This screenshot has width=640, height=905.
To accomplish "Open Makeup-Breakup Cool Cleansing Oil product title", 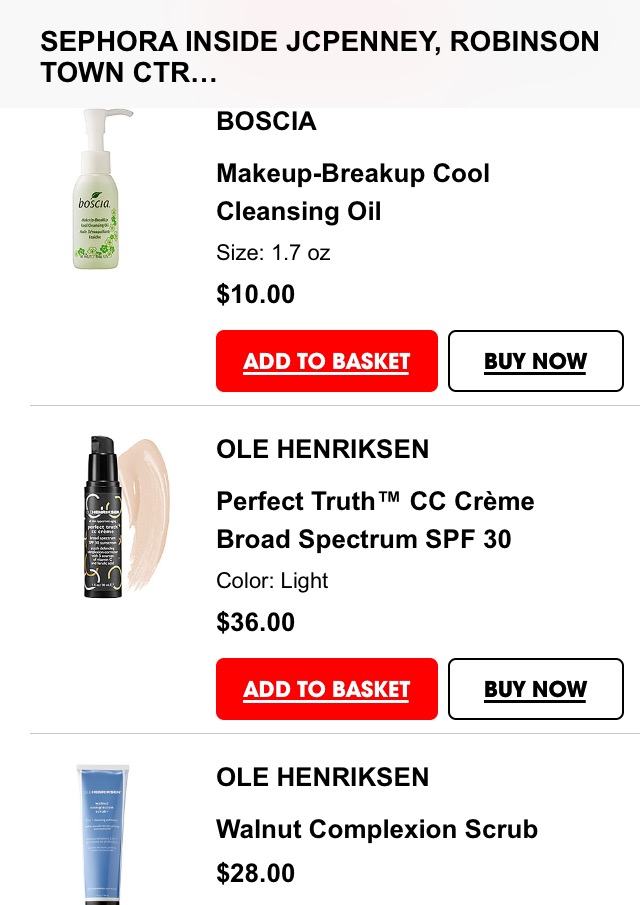I will pos(353,192).
